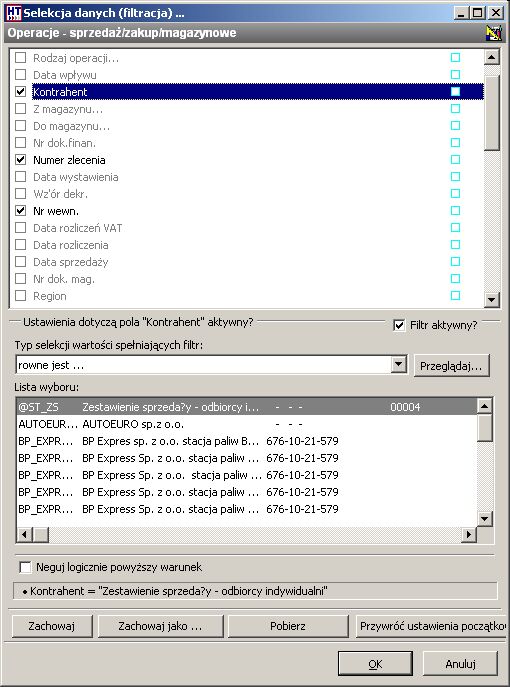Confirm the filter with OK button

point(375,664)
